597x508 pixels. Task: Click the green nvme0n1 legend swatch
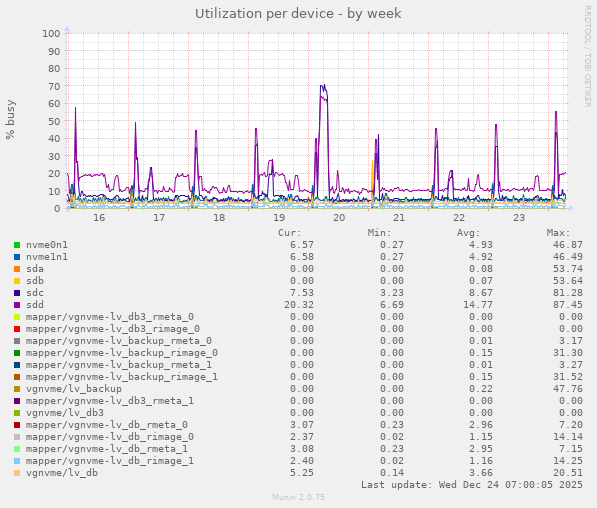coord(17,245)
